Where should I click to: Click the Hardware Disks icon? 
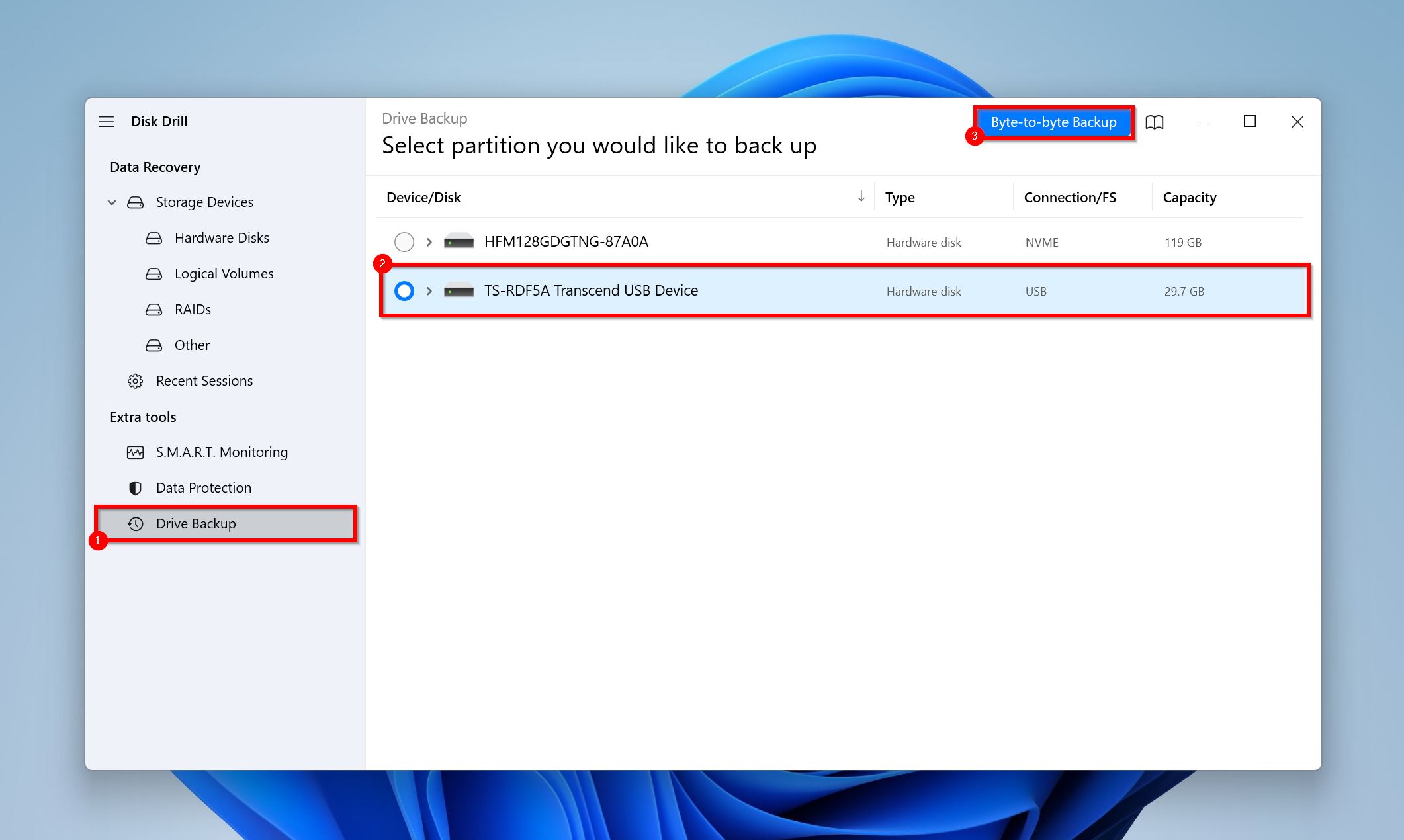[154, 237]
